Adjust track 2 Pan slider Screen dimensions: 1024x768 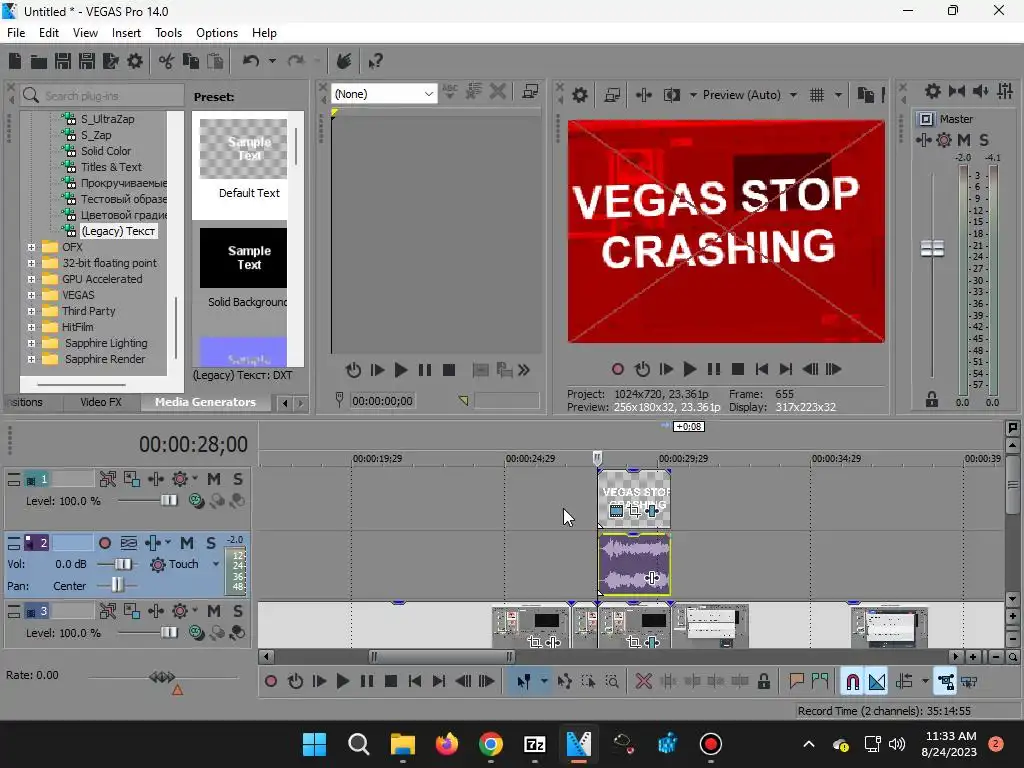117,585
